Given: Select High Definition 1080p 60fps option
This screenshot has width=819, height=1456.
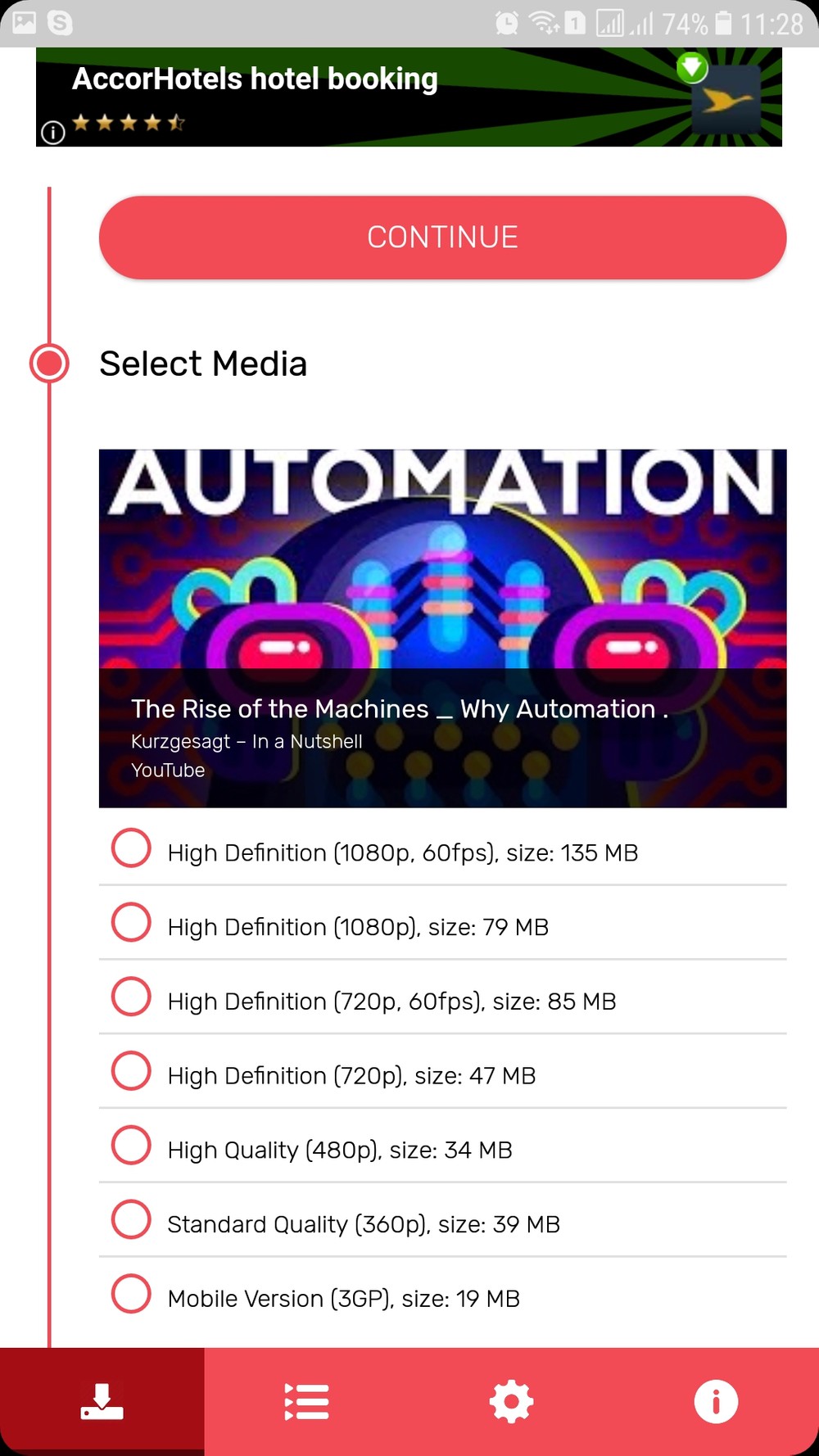Looking at the screenshot, I should click(131, 848).
